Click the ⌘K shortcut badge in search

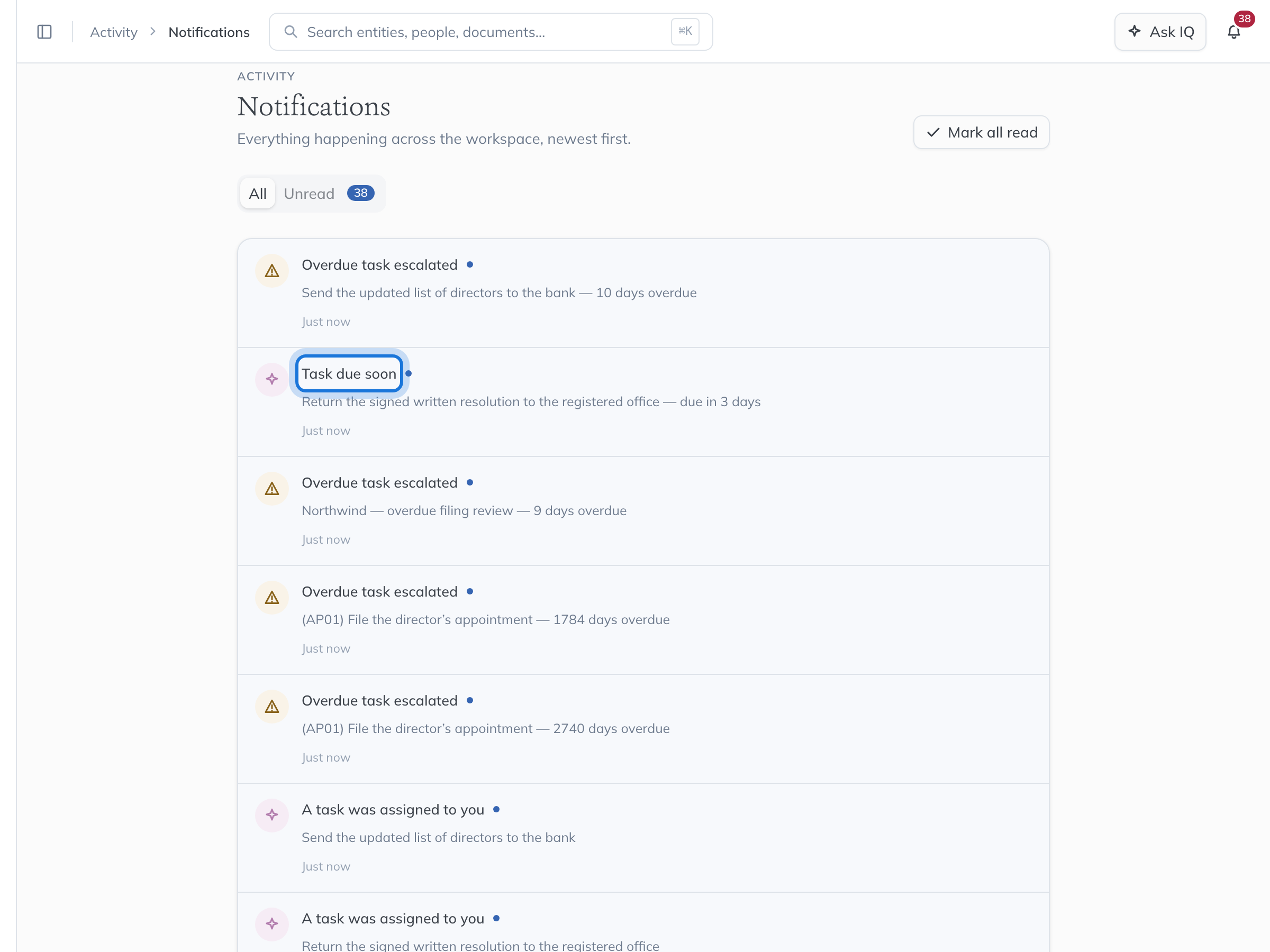click(685, 32)
